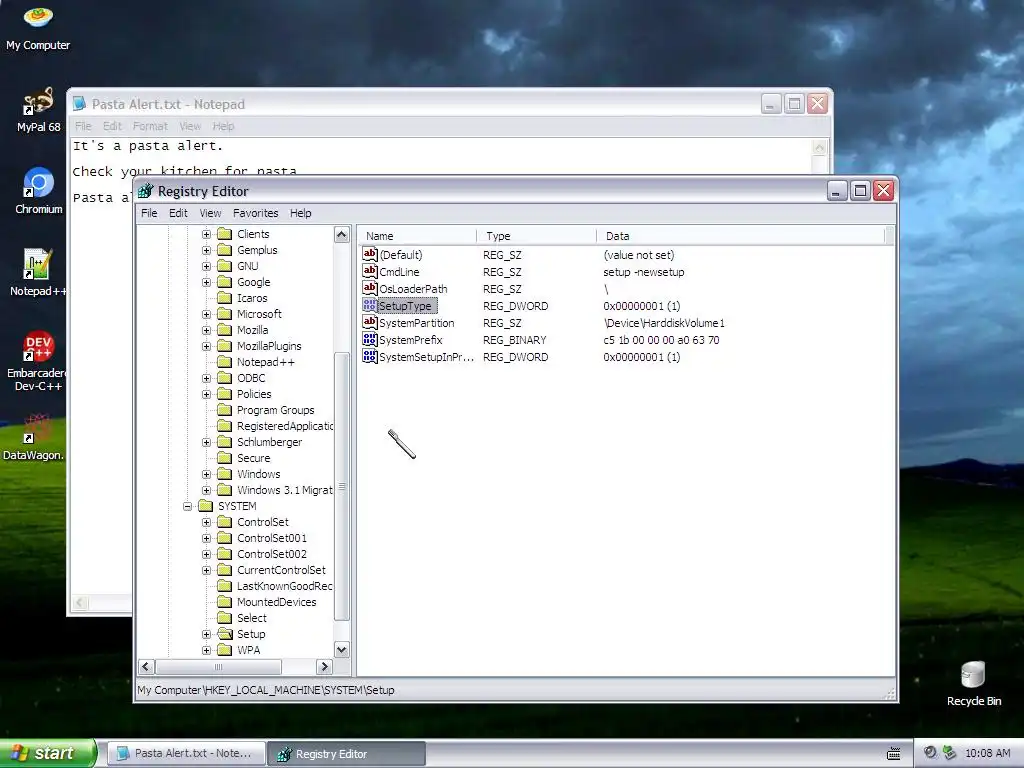This screenshot has width=1024, height=768.
Task: Select the SystemPrefix binary value icon
Action: pyautogui.click(x=370, y=339)
